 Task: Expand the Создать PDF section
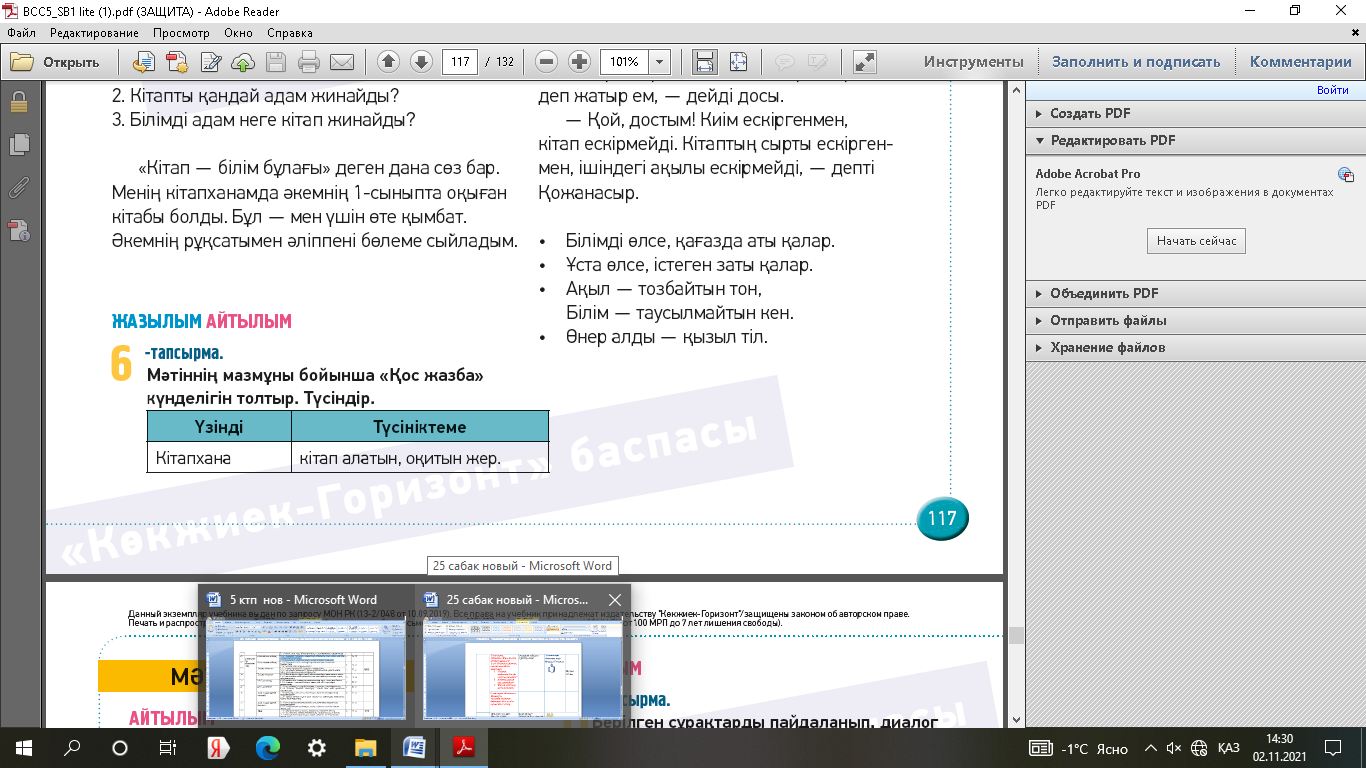(x=1090, y=114)
